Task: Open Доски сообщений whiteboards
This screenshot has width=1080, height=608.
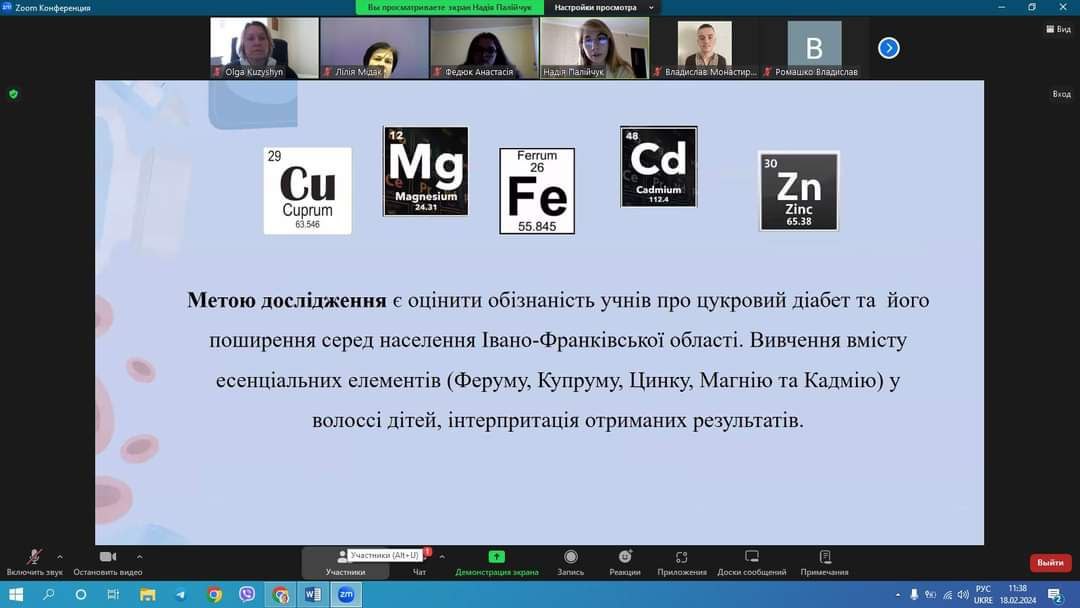Action: (752, 562)
